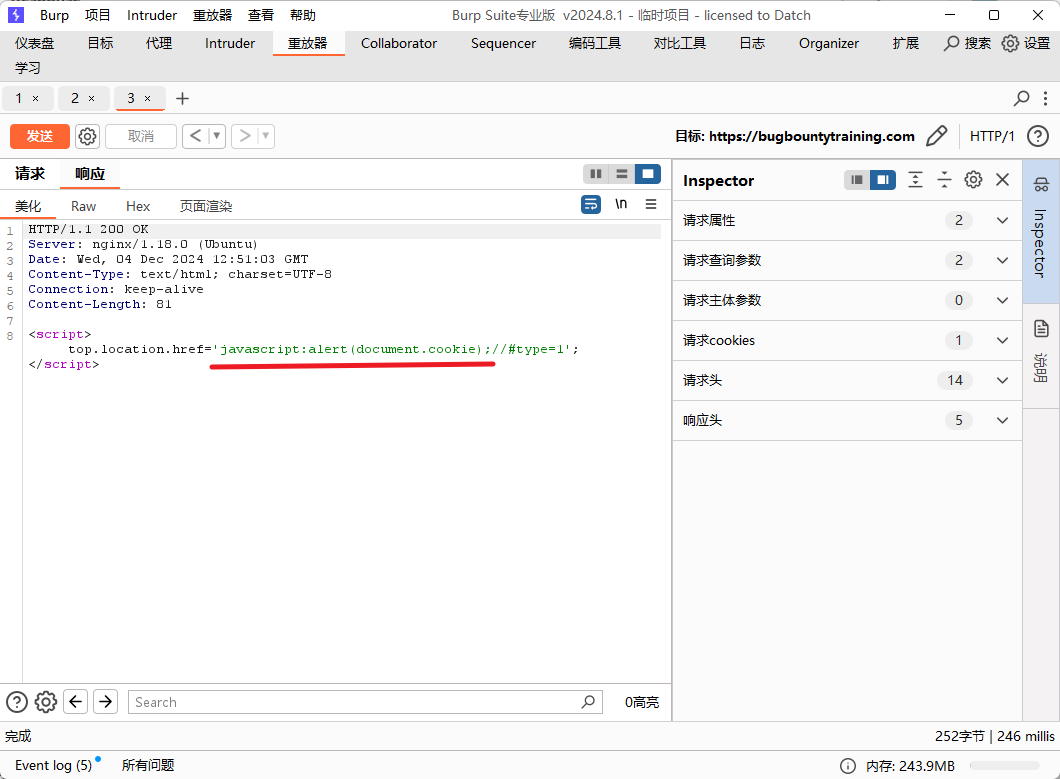The height and width of the screenshot is (779, 1060).
Task: Toggle show non-printable characters \n
Action: point(621,204)
